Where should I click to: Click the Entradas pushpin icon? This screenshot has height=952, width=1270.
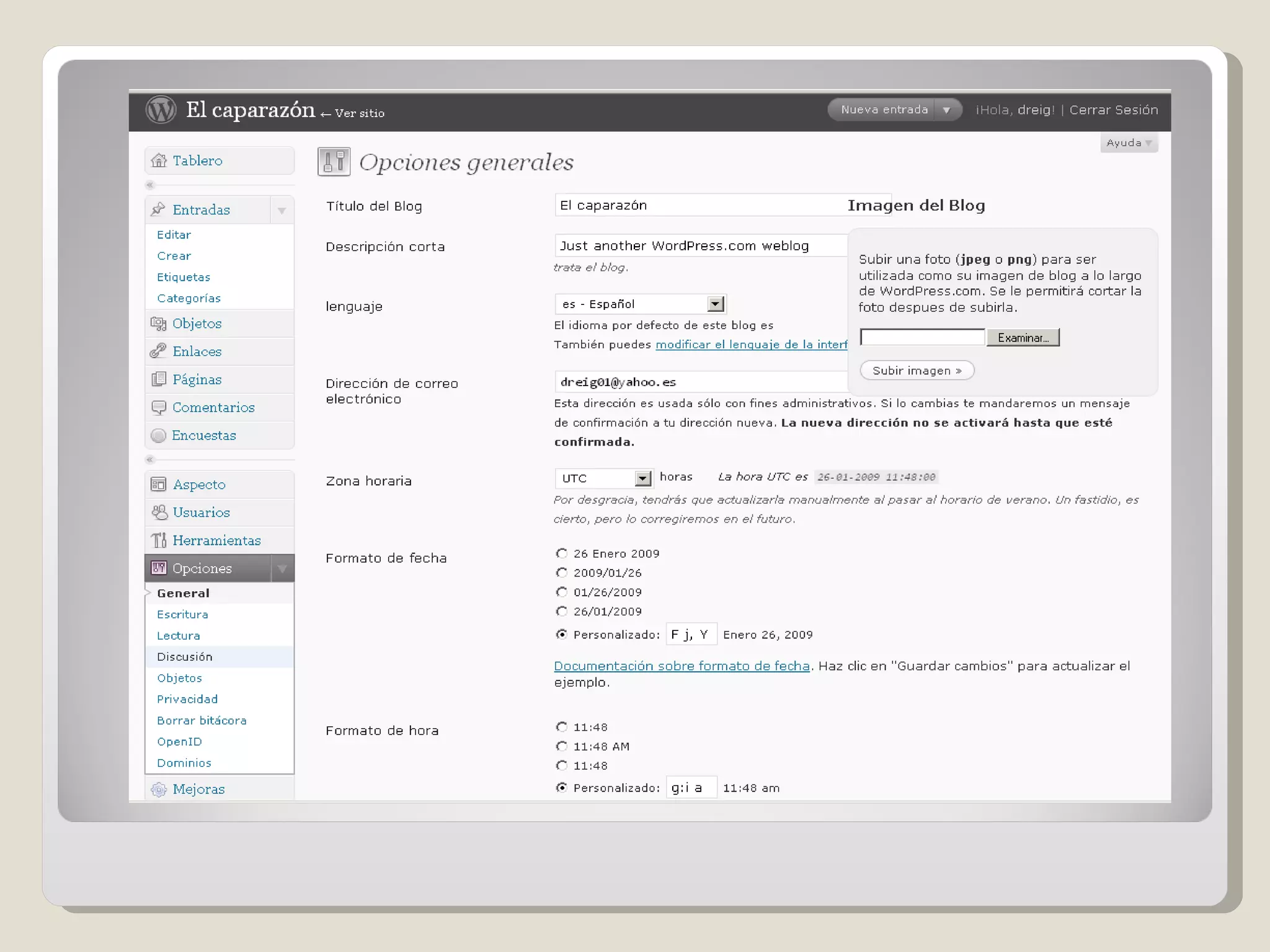click(x=158, y=209)
